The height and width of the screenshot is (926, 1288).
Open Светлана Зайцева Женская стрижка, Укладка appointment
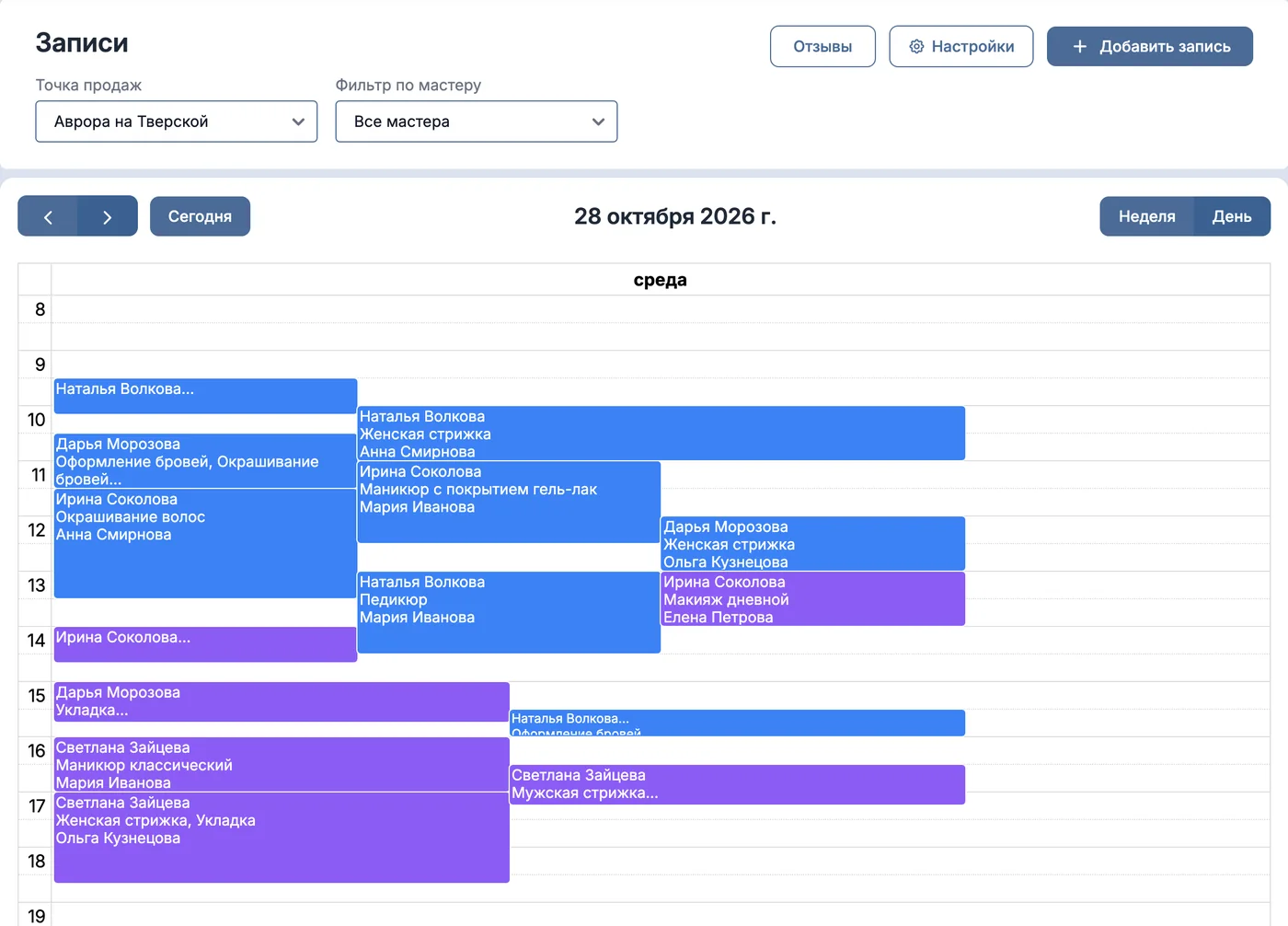282,838
